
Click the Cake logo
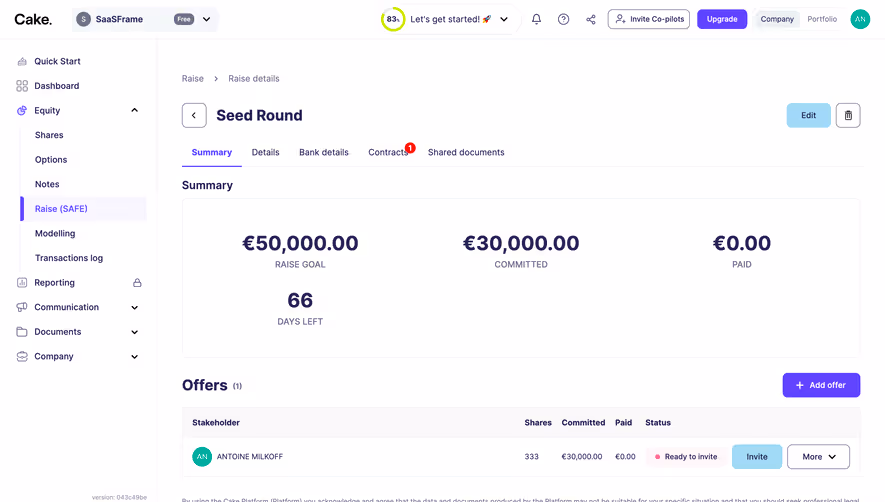[33, 19]
